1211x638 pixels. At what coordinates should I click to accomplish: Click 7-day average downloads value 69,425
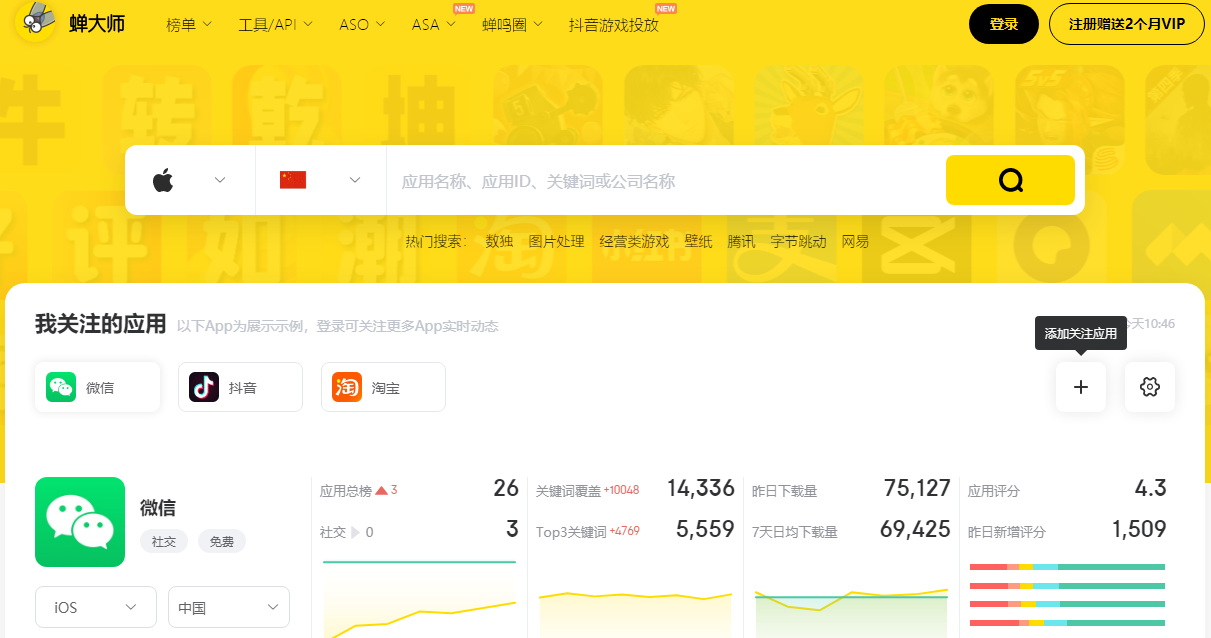[915, 530]
